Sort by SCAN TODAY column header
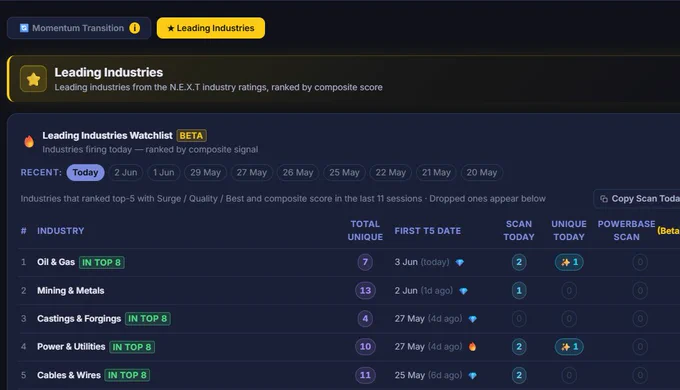This screenshot has width=680, height=390. coord(519,230)
